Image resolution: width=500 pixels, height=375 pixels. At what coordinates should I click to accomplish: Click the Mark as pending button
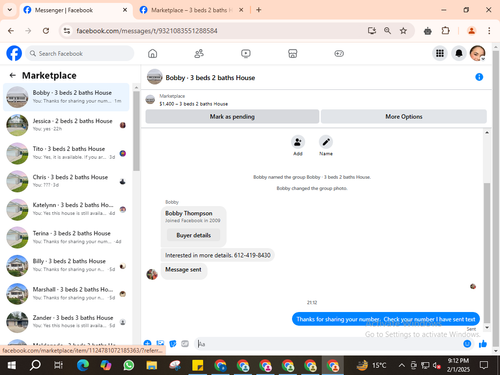pos(232,116)
